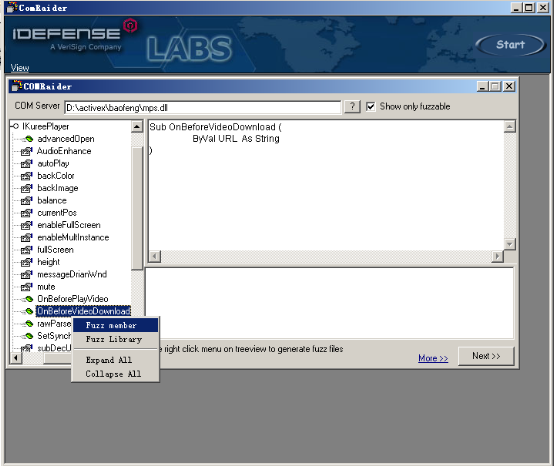The image size is (555, 467).
Task: Click the method icon beside rawParse
Action: tap(28, 324)
